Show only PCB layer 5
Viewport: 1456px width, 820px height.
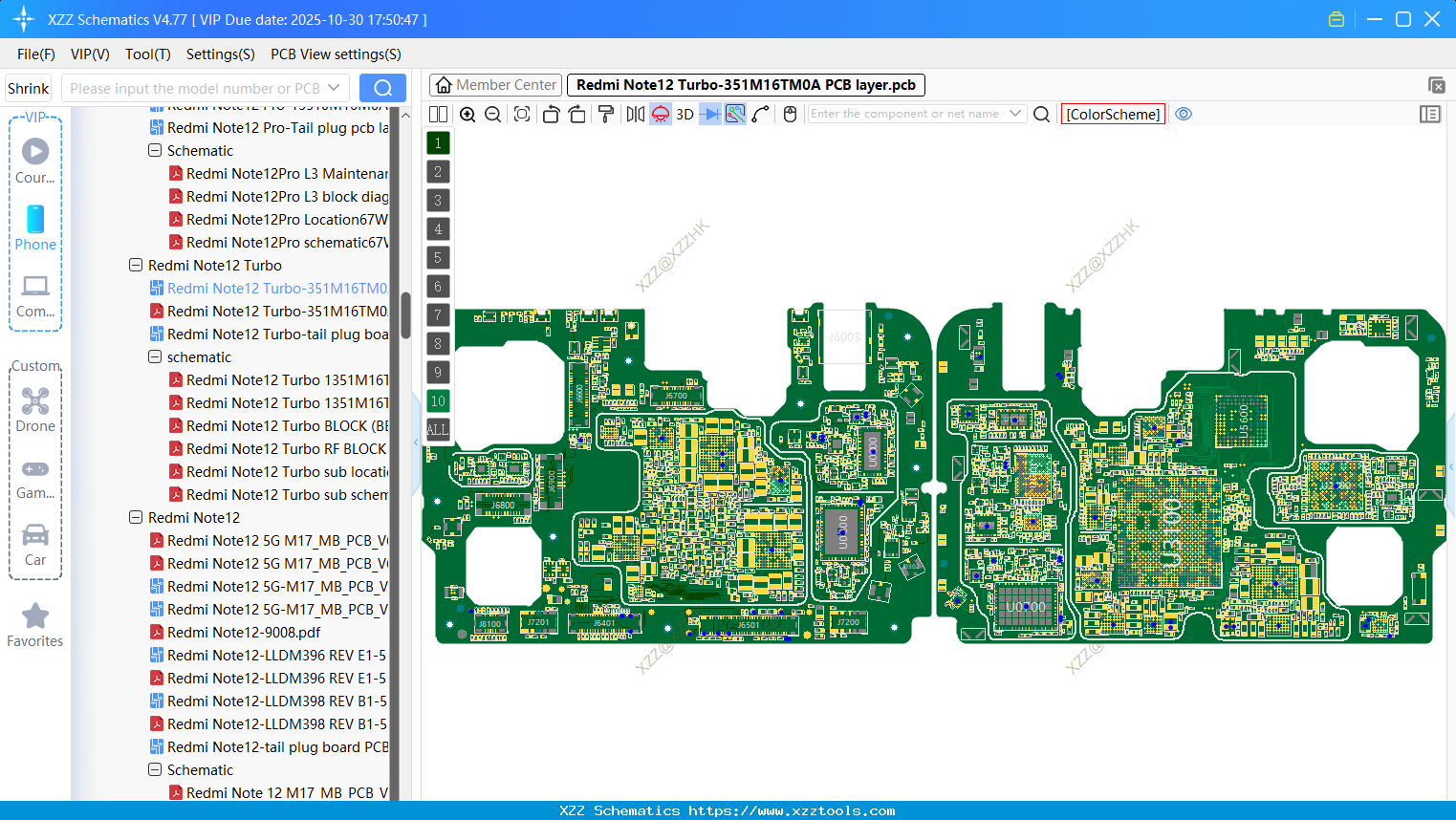click(x=438, y=257)
